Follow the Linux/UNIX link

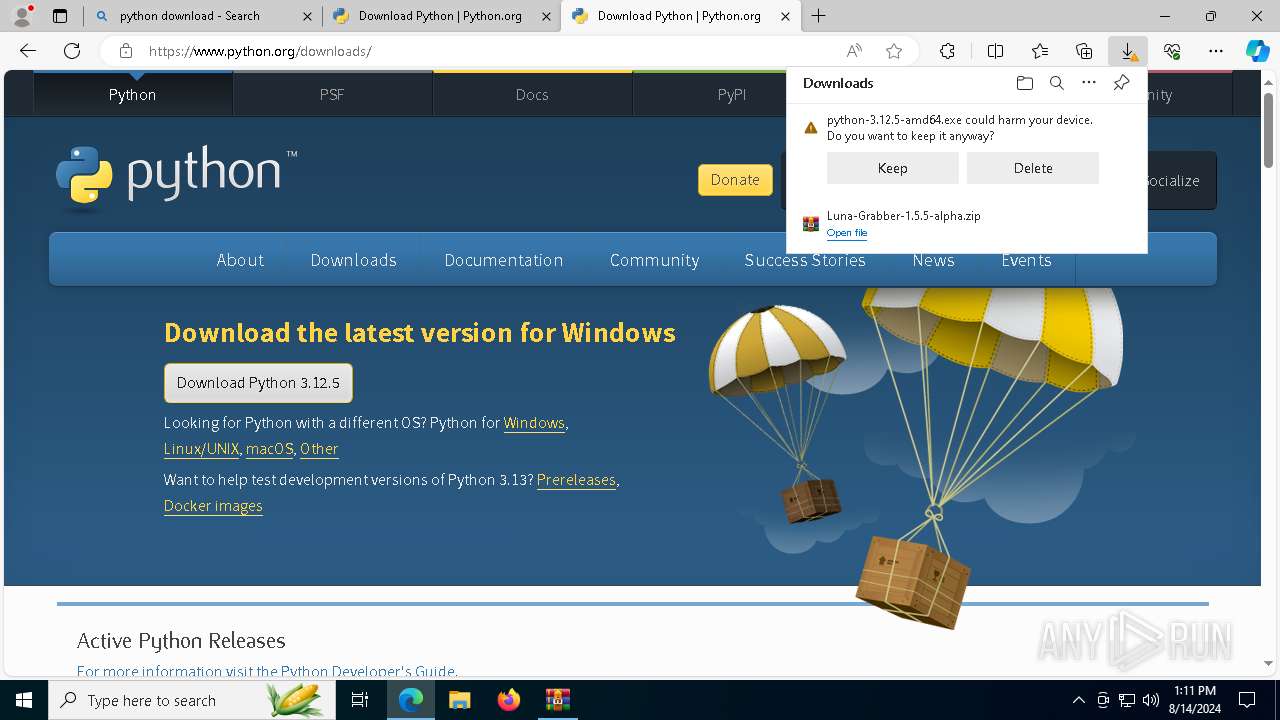pos(201,449)
